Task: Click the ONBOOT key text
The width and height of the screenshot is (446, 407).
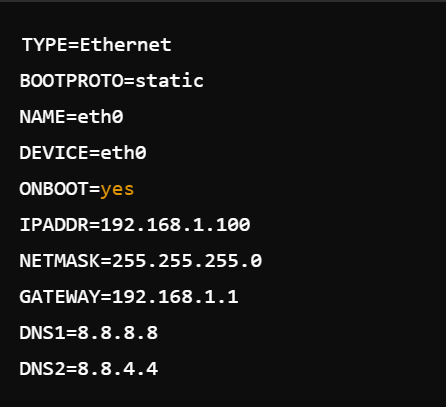Action: click(x=54, y=189)
